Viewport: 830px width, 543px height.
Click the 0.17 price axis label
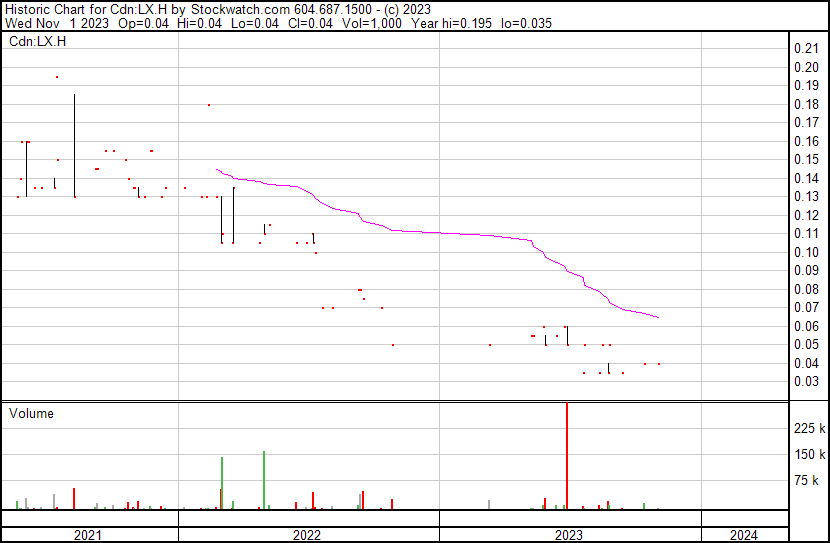[807, 122]
